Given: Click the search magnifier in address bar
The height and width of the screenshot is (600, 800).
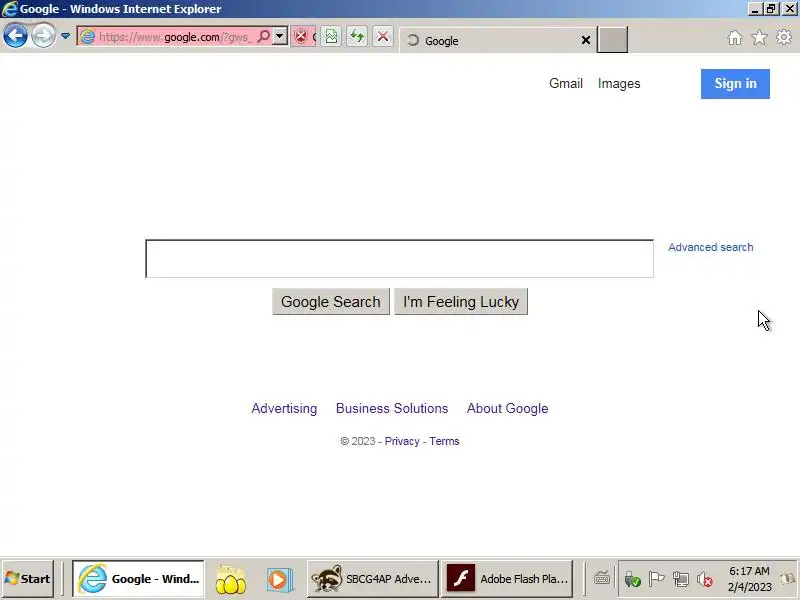Looking at the screenshot, I should point(264,36).
